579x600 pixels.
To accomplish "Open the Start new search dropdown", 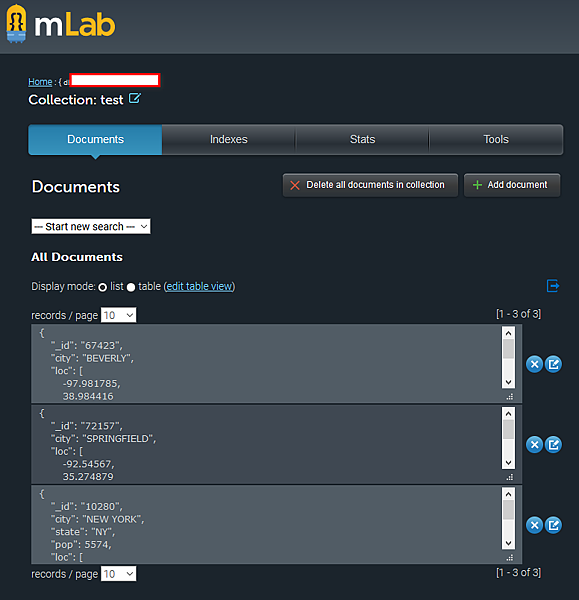I will [91, 227].
